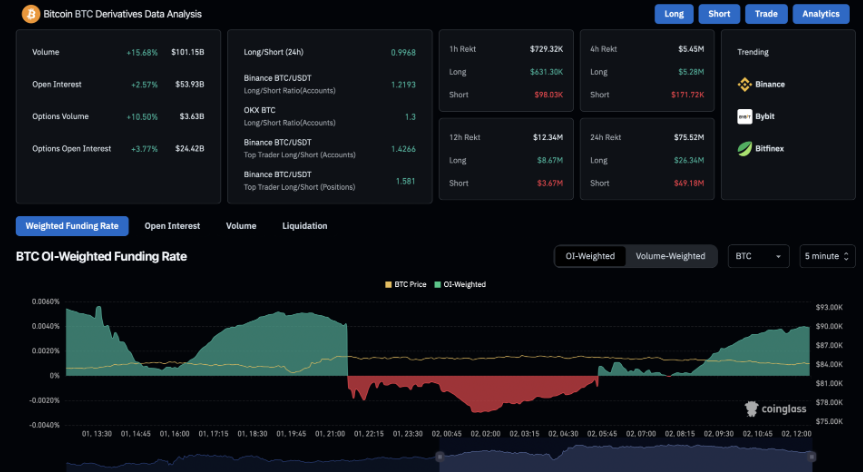
Task: Switch to the Open Interest tab
Action: tap(172, 226)
